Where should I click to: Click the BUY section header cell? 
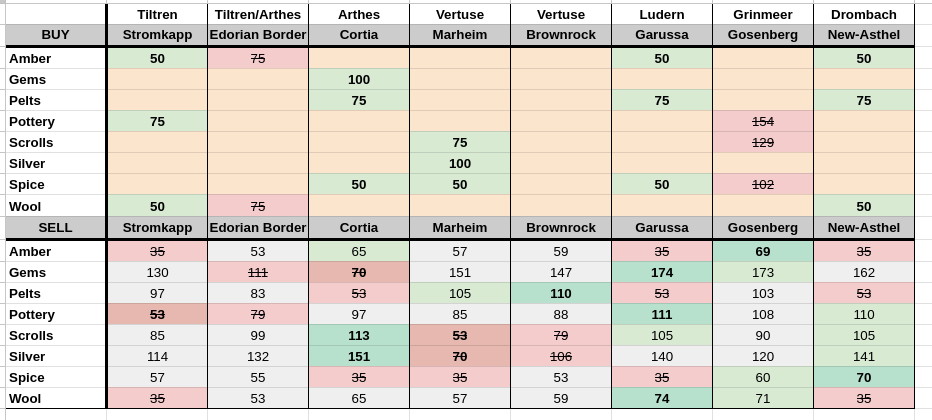tap(55, 35)
